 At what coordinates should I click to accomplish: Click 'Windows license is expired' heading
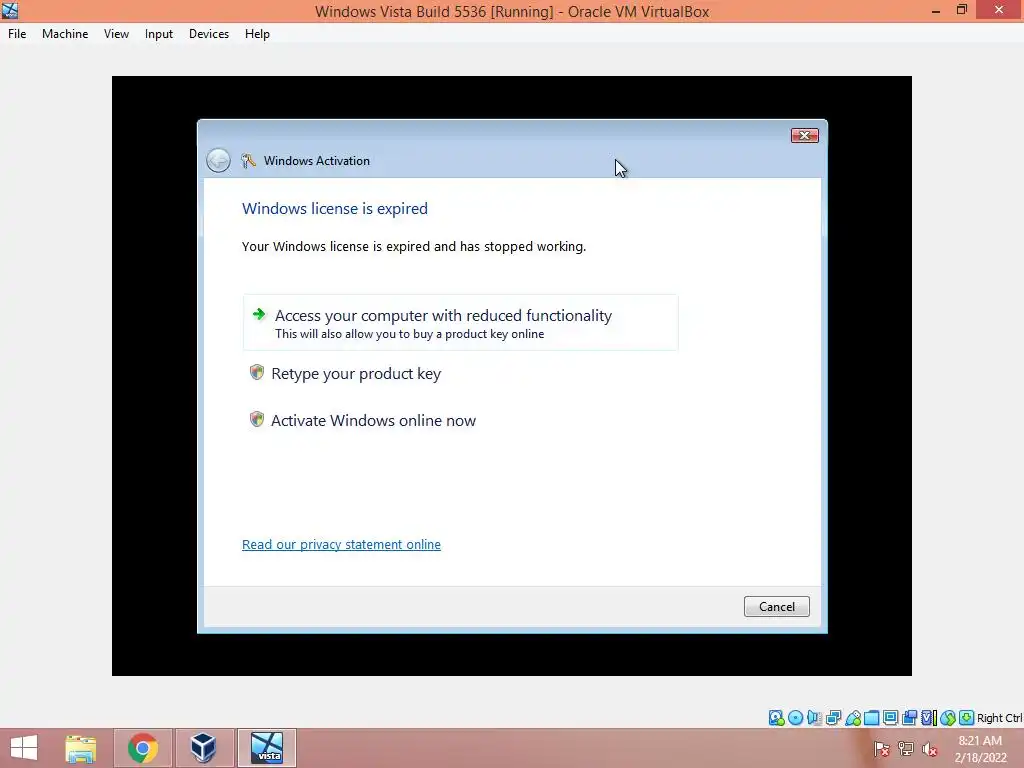[335, 208]
